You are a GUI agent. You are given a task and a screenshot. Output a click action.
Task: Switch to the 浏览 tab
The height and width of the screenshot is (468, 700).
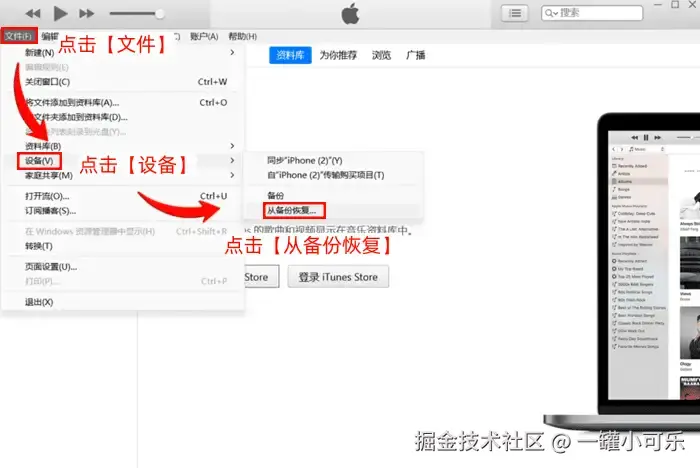(381, 55)
